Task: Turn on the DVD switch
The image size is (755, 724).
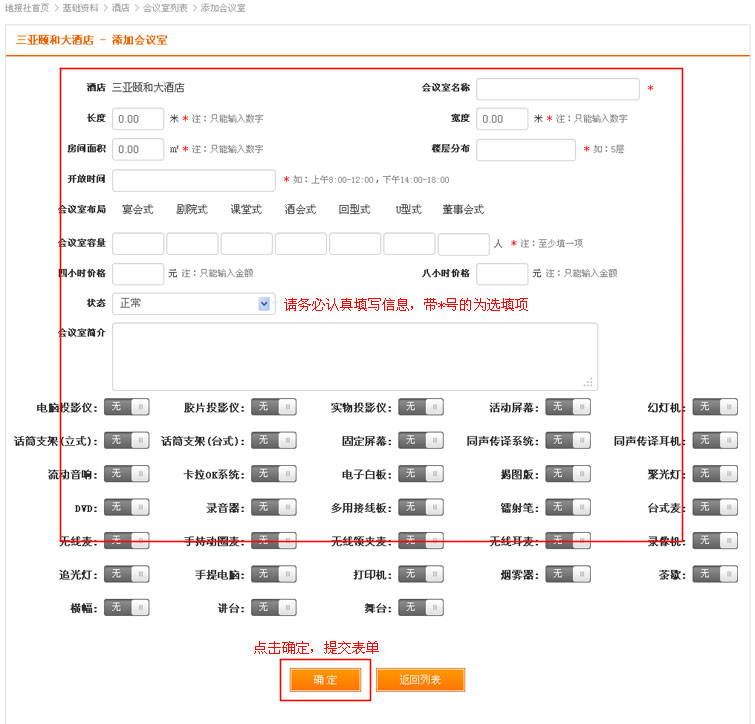Action: (127, 508)
